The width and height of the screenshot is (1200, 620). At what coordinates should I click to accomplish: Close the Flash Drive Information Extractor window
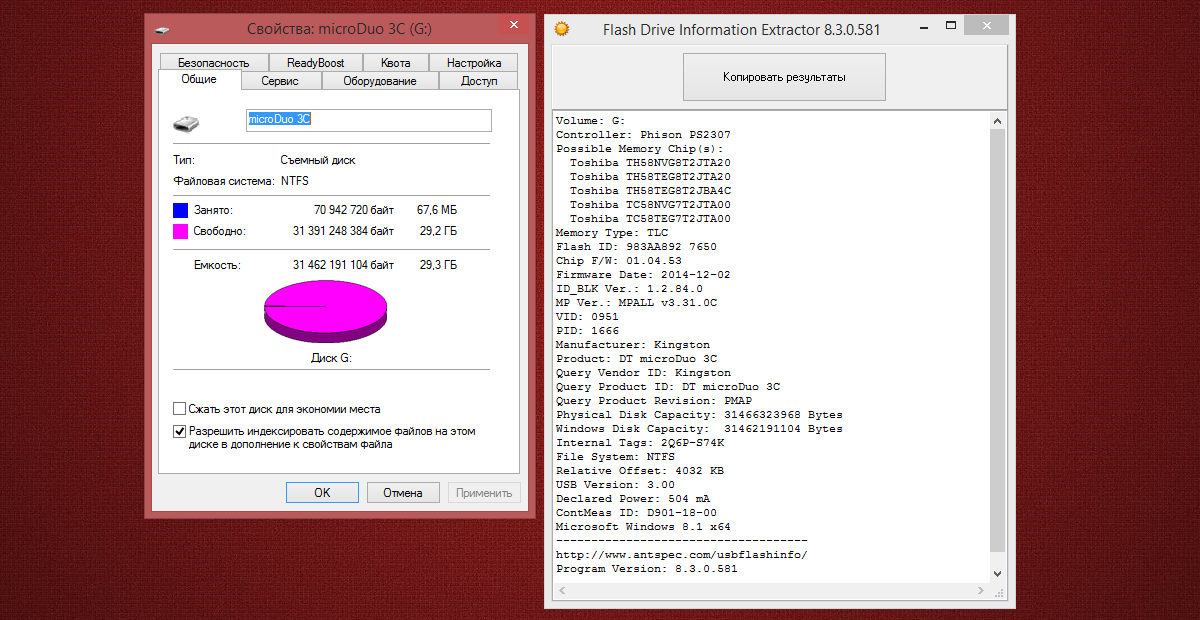click(989, 25)
